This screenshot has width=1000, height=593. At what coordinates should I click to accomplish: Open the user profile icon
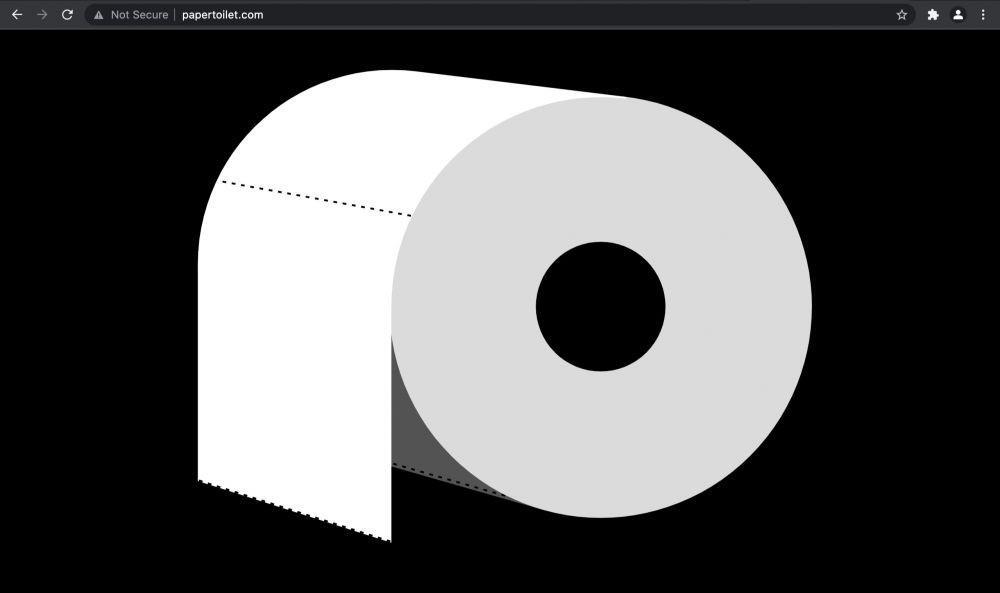click(958, 15)
